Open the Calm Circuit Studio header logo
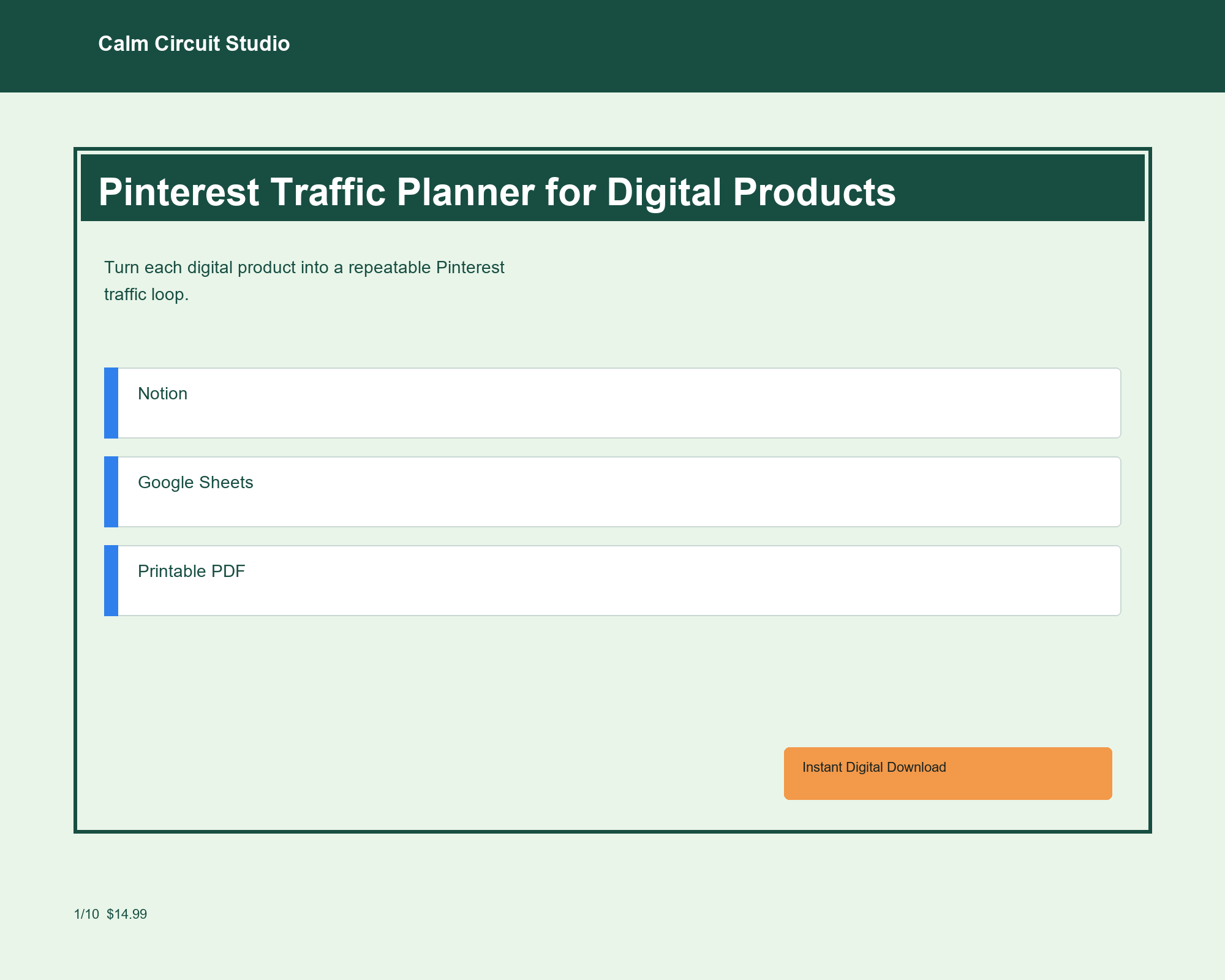The height and width of the screenshot is (980, 1225). pyautogui.click(x=194, y=43)
